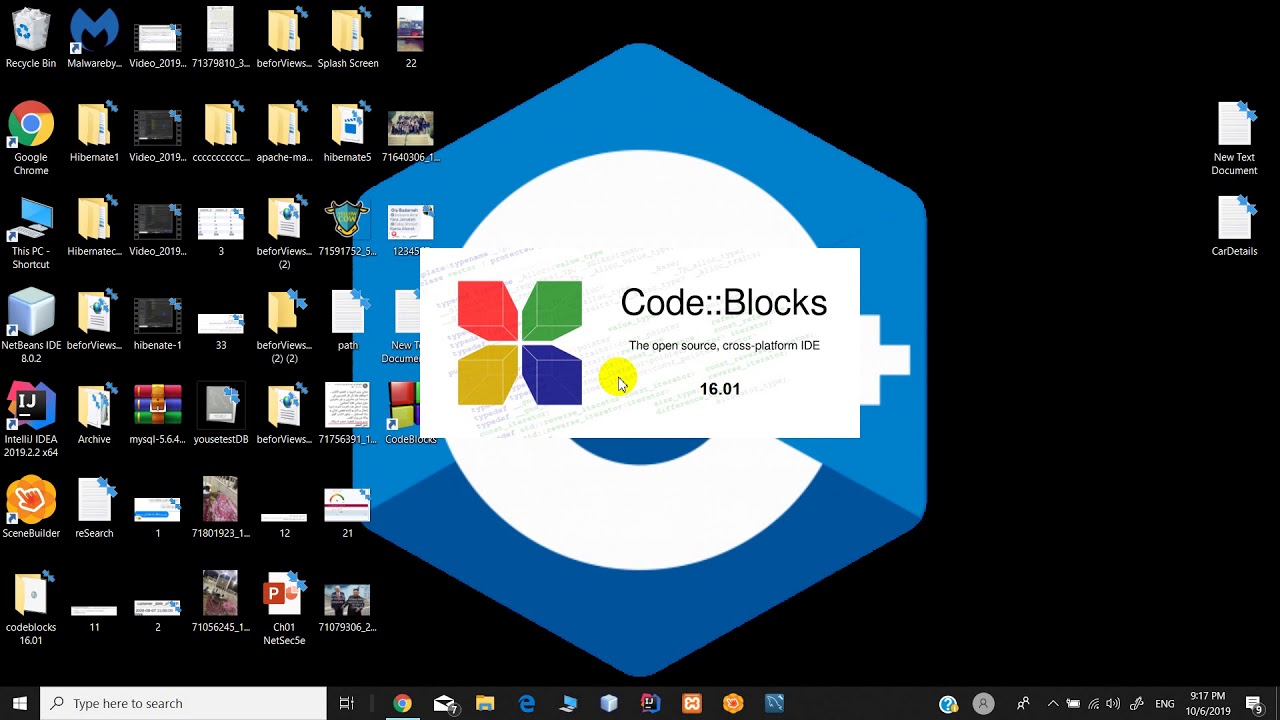Image resolution: width=1280 pixels, height=720 pixels.
Task: Open the volume control speaker icon
Action: [x=1113, y=703]
